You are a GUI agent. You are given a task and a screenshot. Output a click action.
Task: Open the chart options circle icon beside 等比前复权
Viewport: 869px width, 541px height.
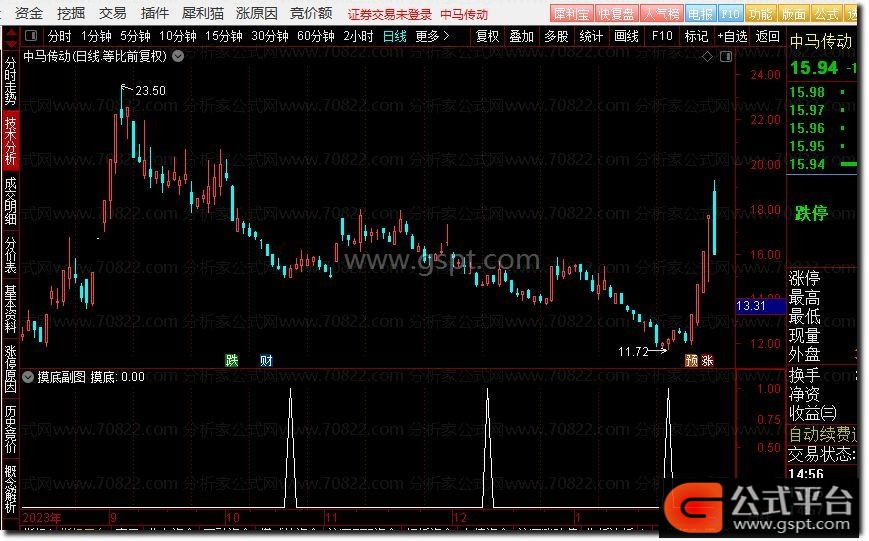coord(178,56)
